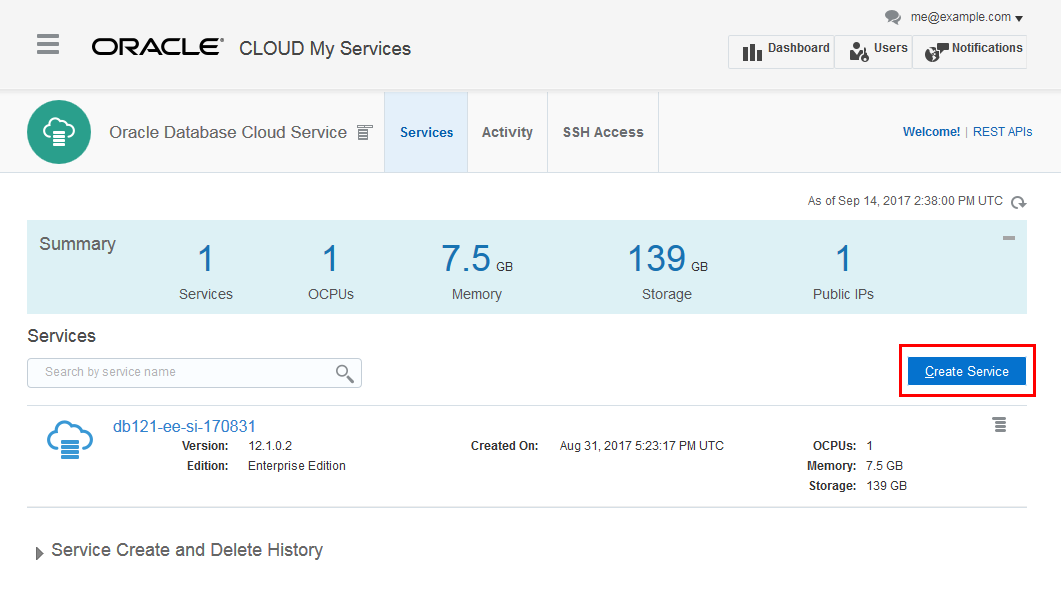Click the db121-ee-si-170831 cloud database icon
Image resolution: width=1061 pixels, height=595 pixels.
click(70, 440)
